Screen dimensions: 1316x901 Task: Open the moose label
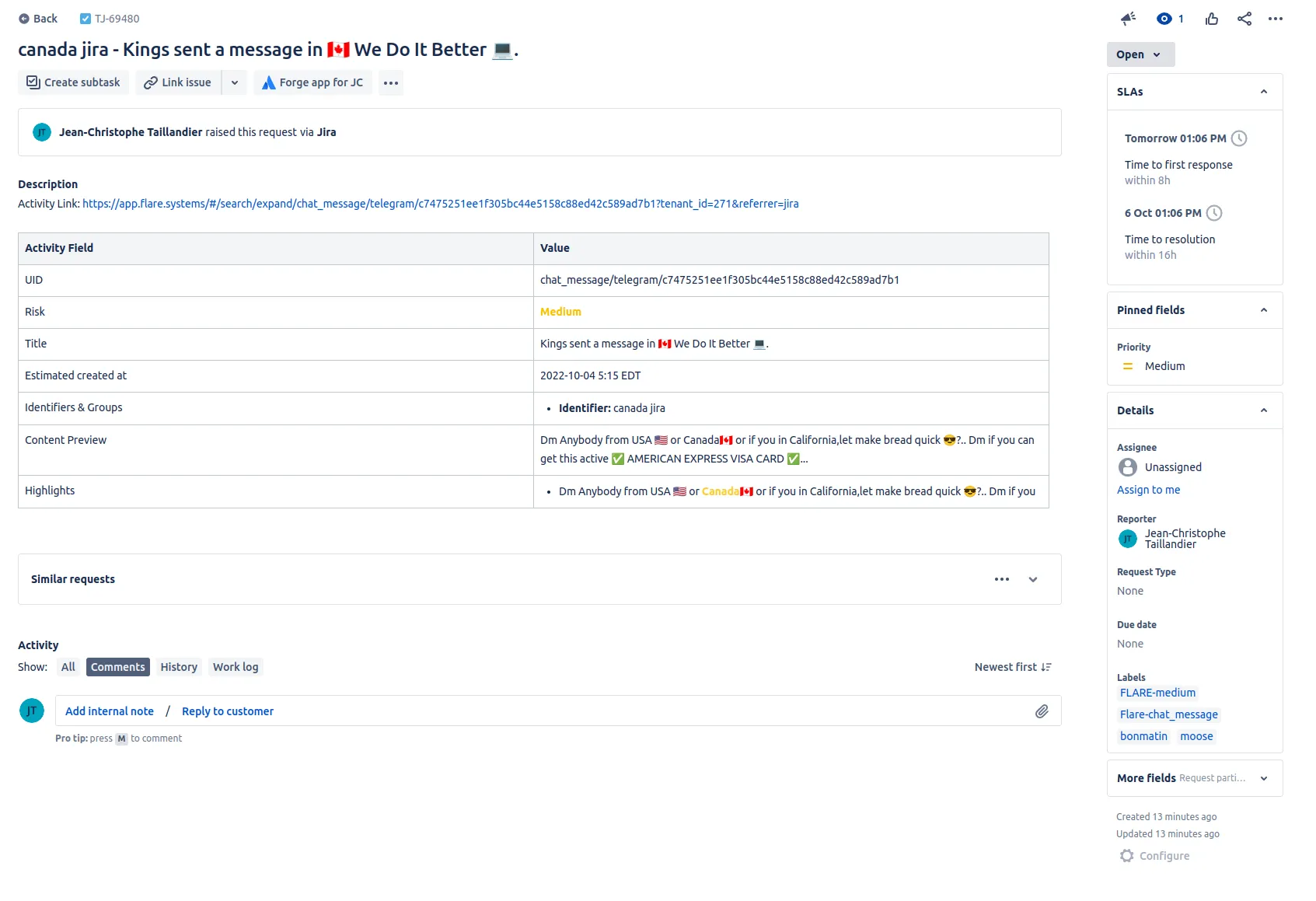point(1196,736)
